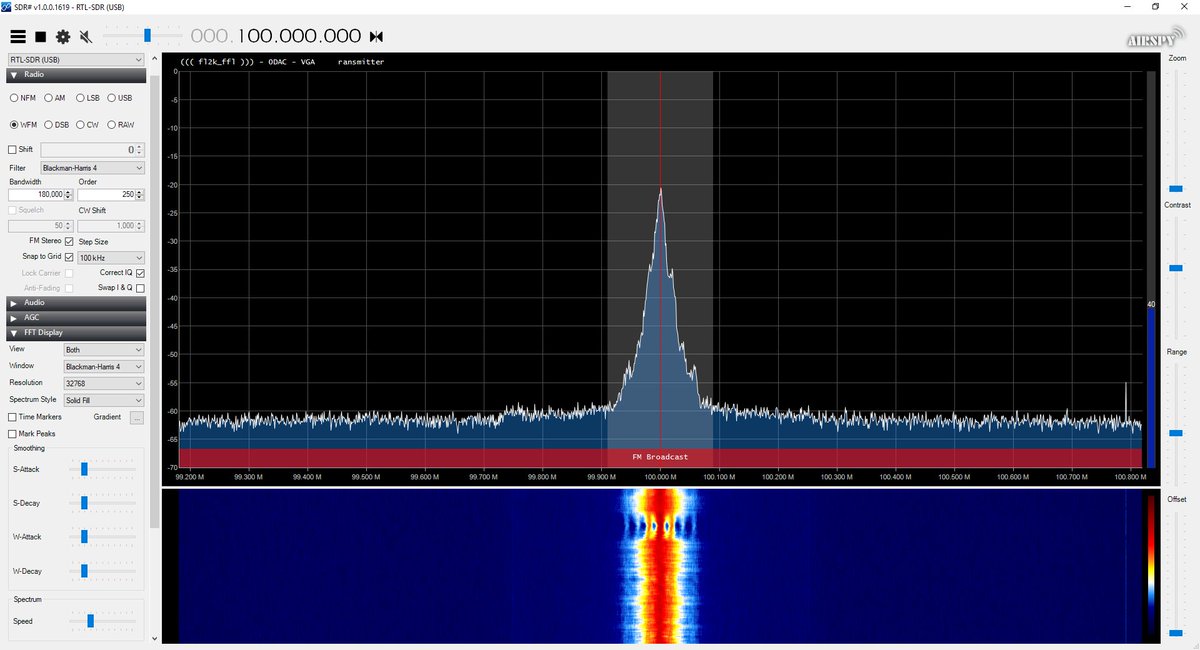This screenshot has width=1200, height=650.
Task: Adjust the W-Decay slider
Action: tap(85, 571)
